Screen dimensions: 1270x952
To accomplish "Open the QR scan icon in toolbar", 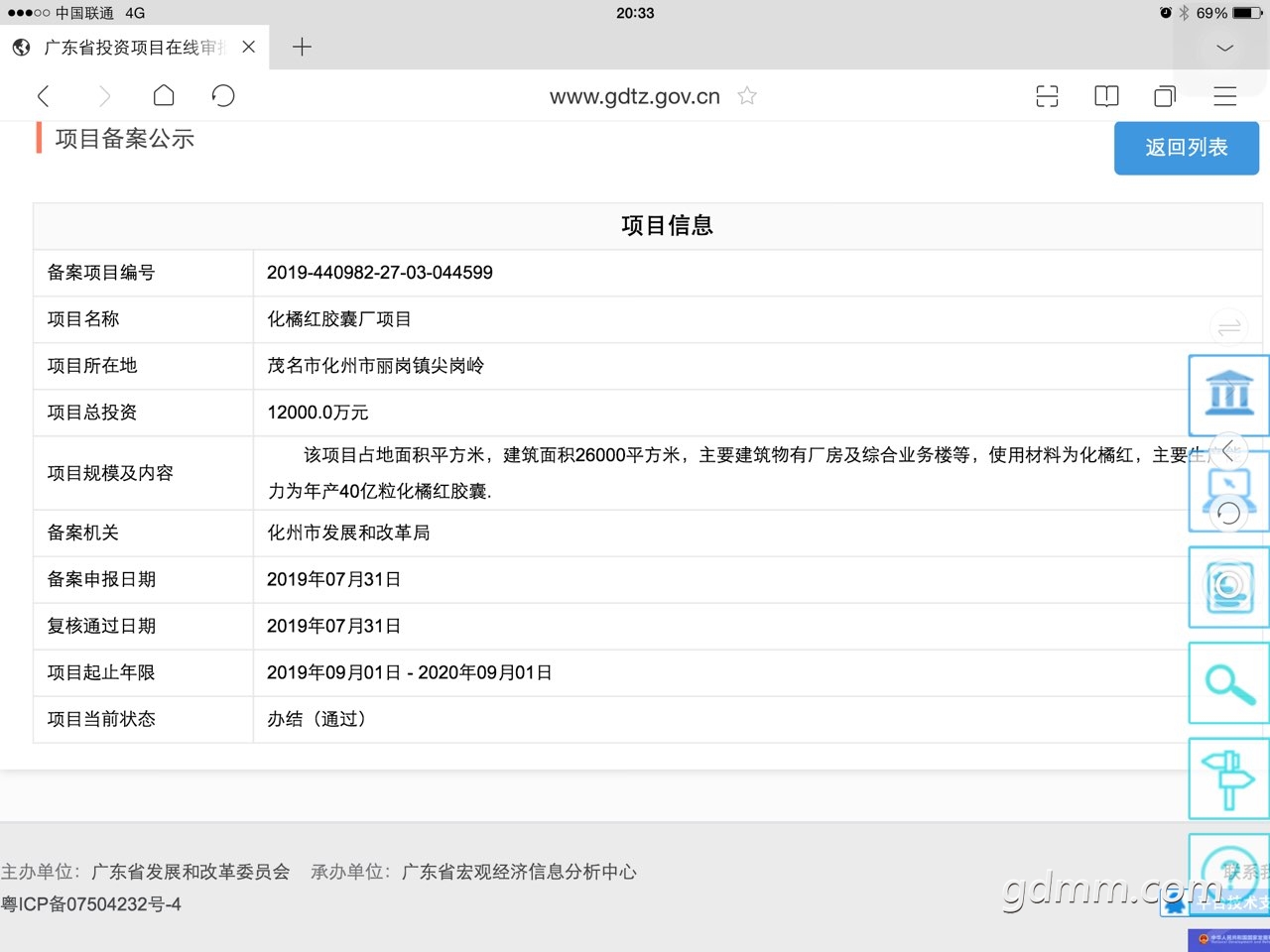I will click(x=1047, y=95).
